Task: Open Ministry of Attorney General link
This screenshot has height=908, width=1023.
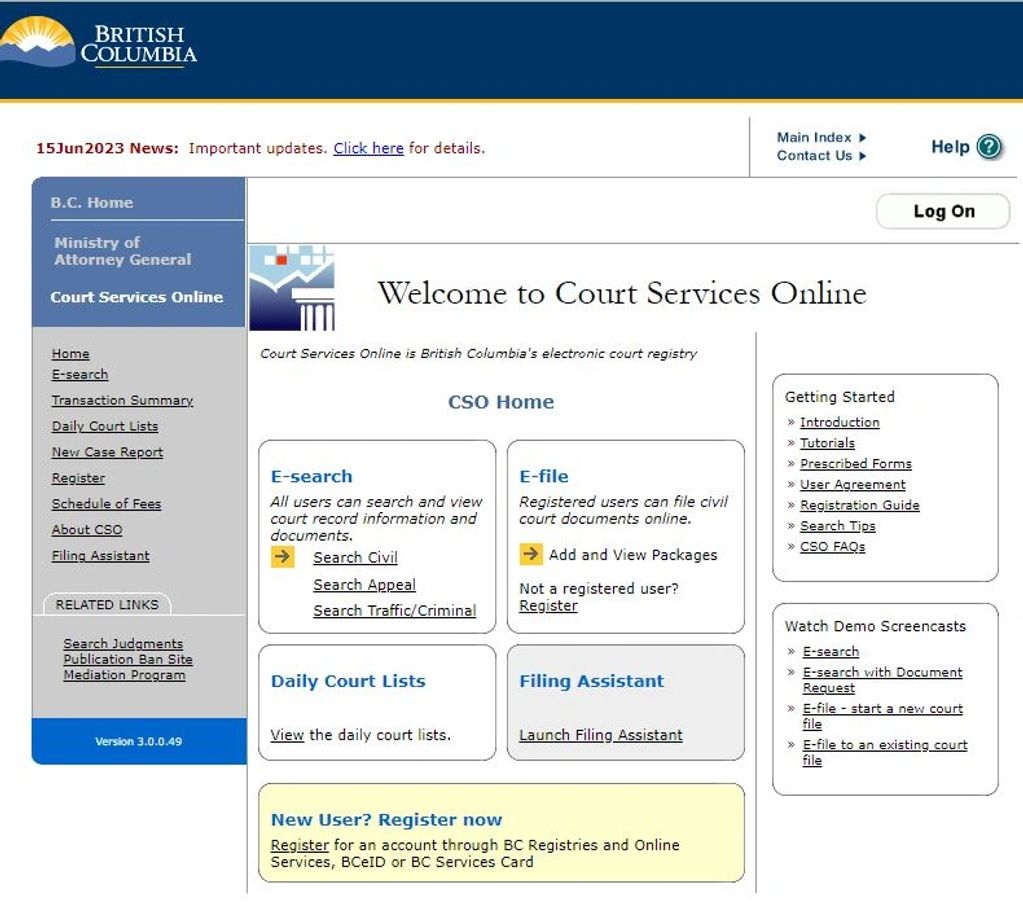Action: coord(123,251)
